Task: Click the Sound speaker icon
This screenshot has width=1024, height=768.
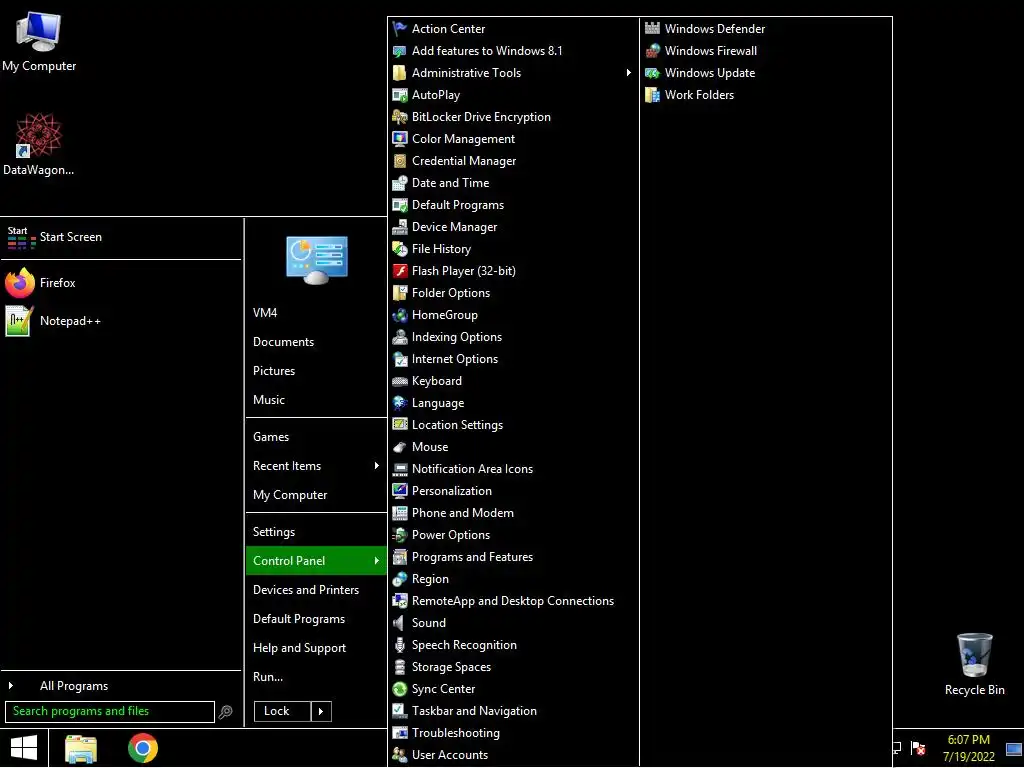Action: 400,623
